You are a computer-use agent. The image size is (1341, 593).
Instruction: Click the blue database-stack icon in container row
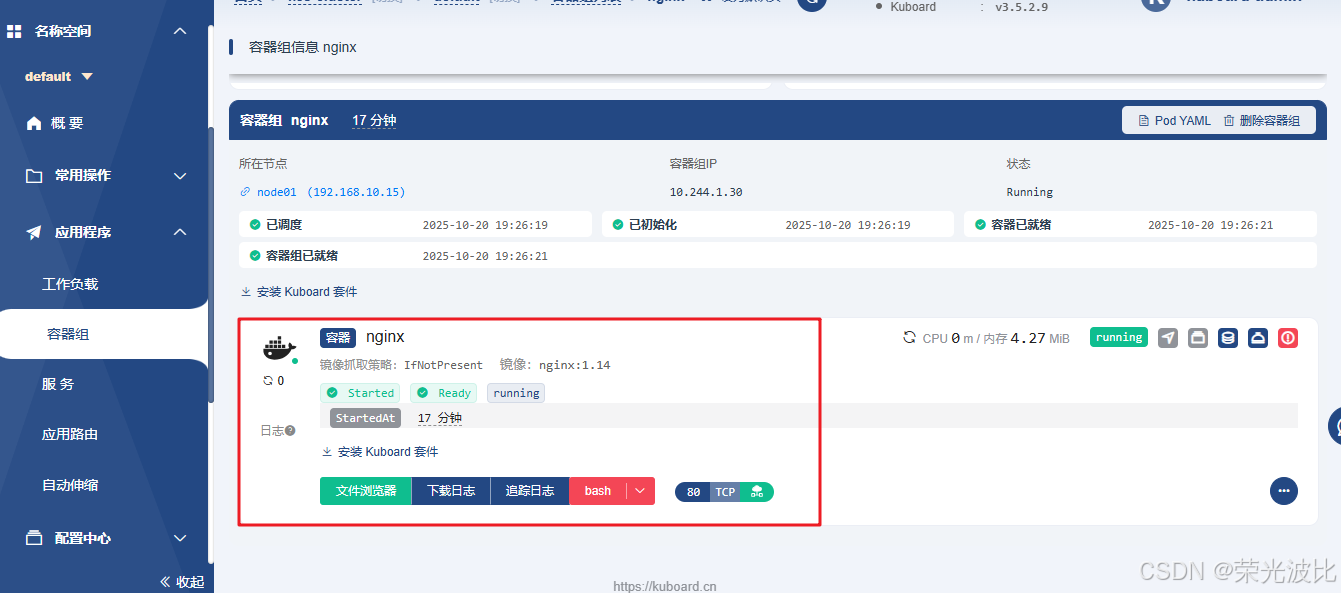pyautogui.click(x=1228, y=338)
